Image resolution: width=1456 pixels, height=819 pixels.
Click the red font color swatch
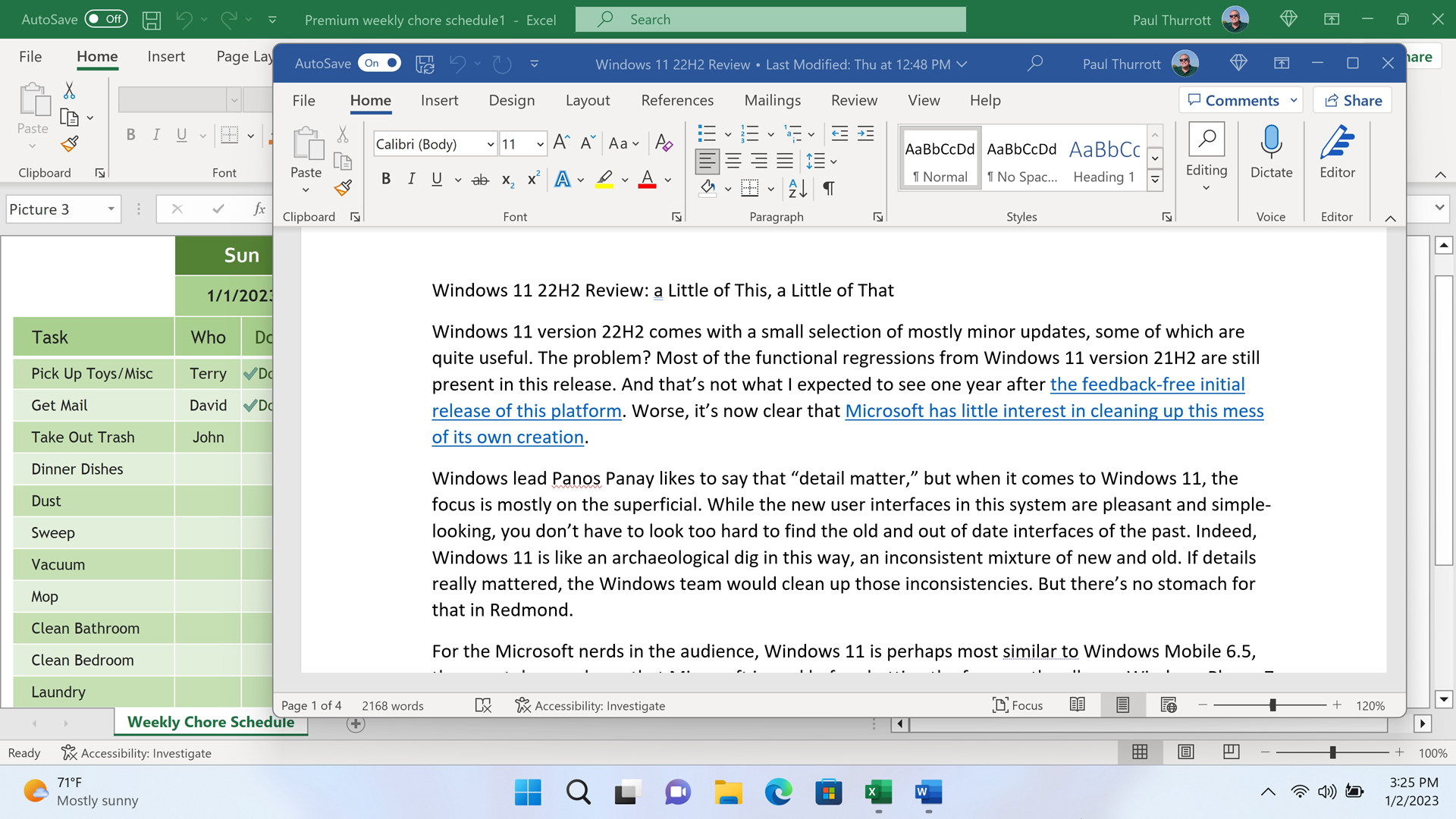tap(647, 180)
